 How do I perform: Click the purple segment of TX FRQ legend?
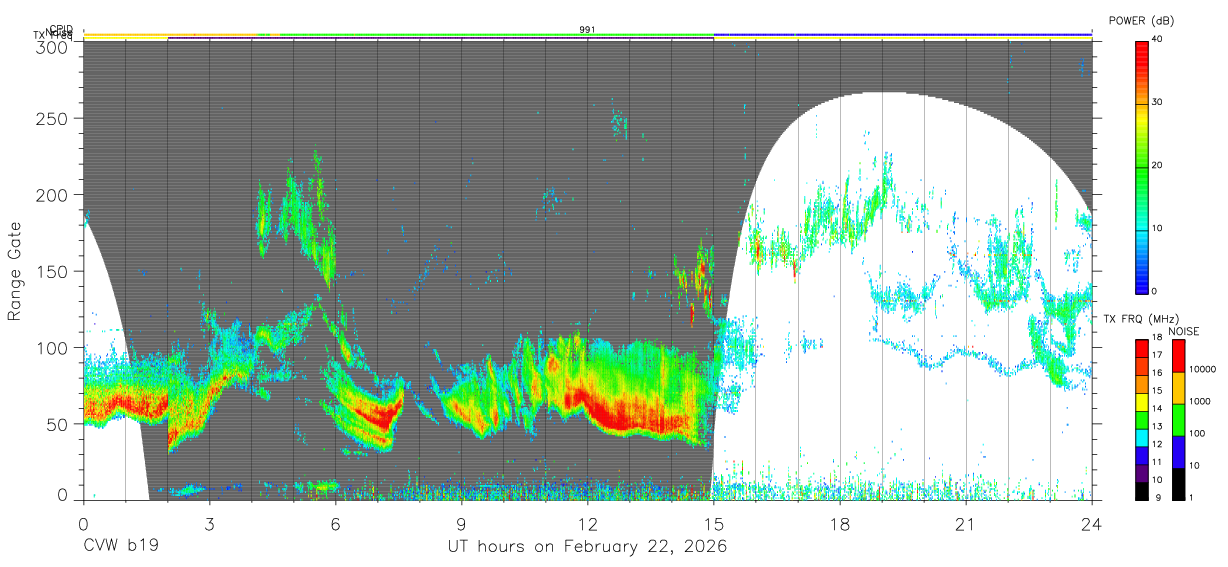pos(1141,471)
